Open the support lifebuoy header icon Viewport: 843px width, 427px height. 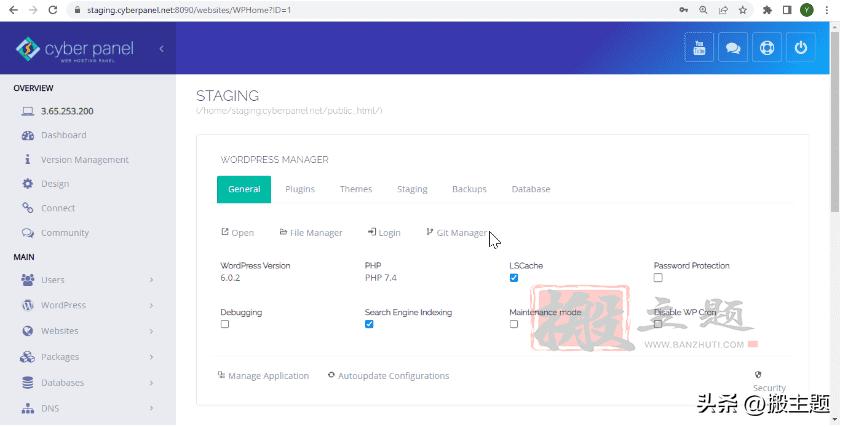tap(767, 48)
